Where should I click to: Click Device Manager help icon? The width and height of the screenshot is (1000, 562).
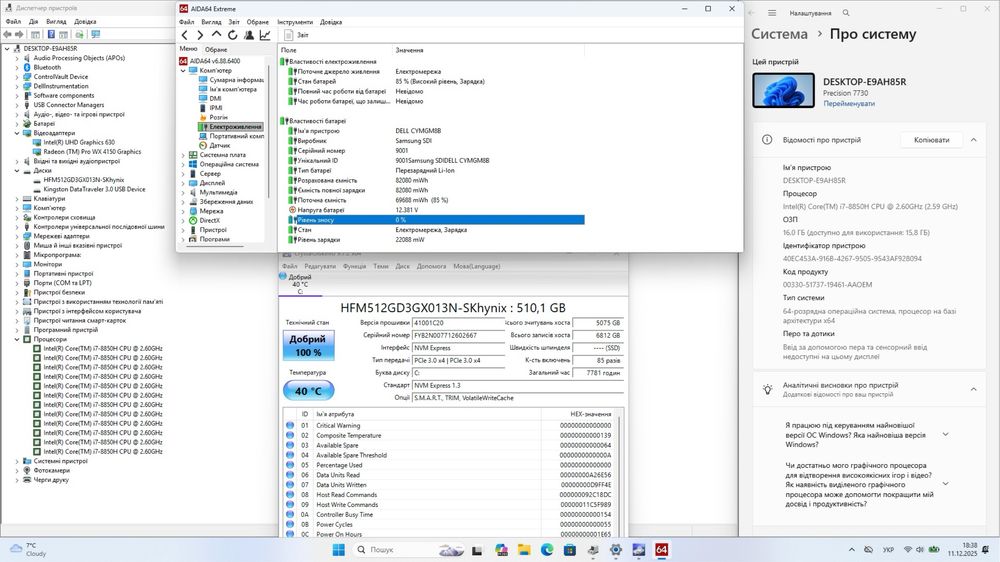51,34
